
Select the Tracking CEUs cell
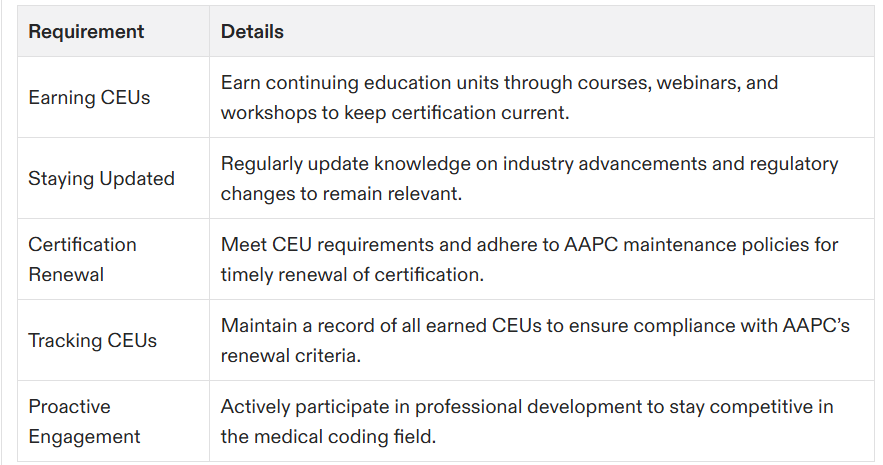pos(113,341)
